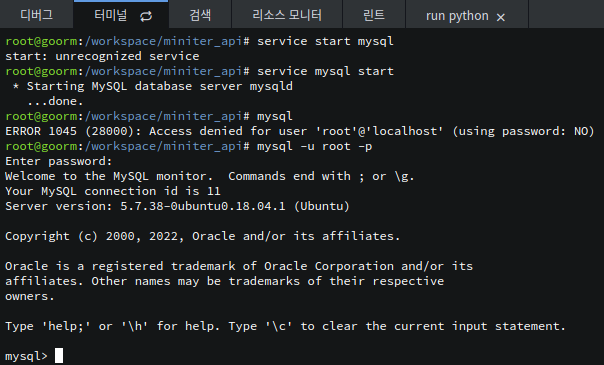Open the 리소스 모니터 tab
The height and width of the screenshot is (365, 604).
tap(287, 15)
